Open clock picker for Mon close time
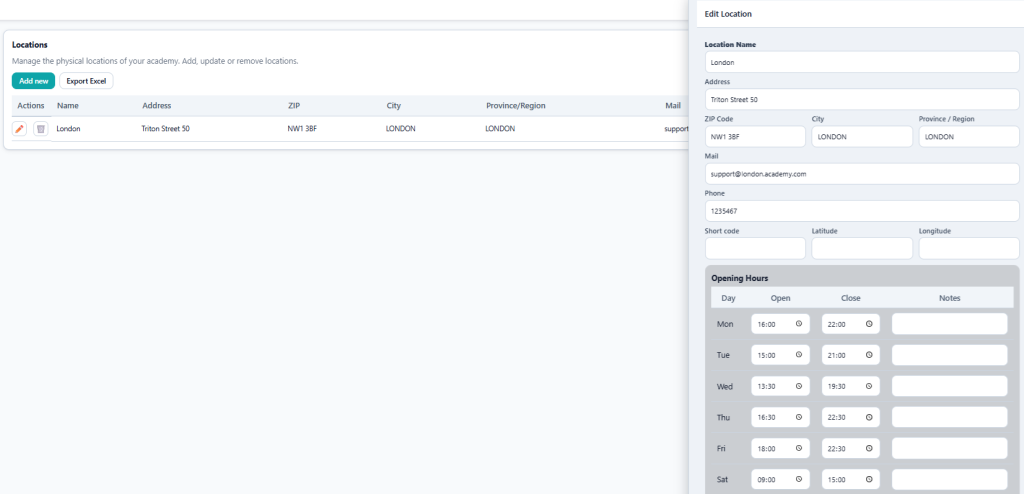The image size is (1024, 494). [869, 324]
